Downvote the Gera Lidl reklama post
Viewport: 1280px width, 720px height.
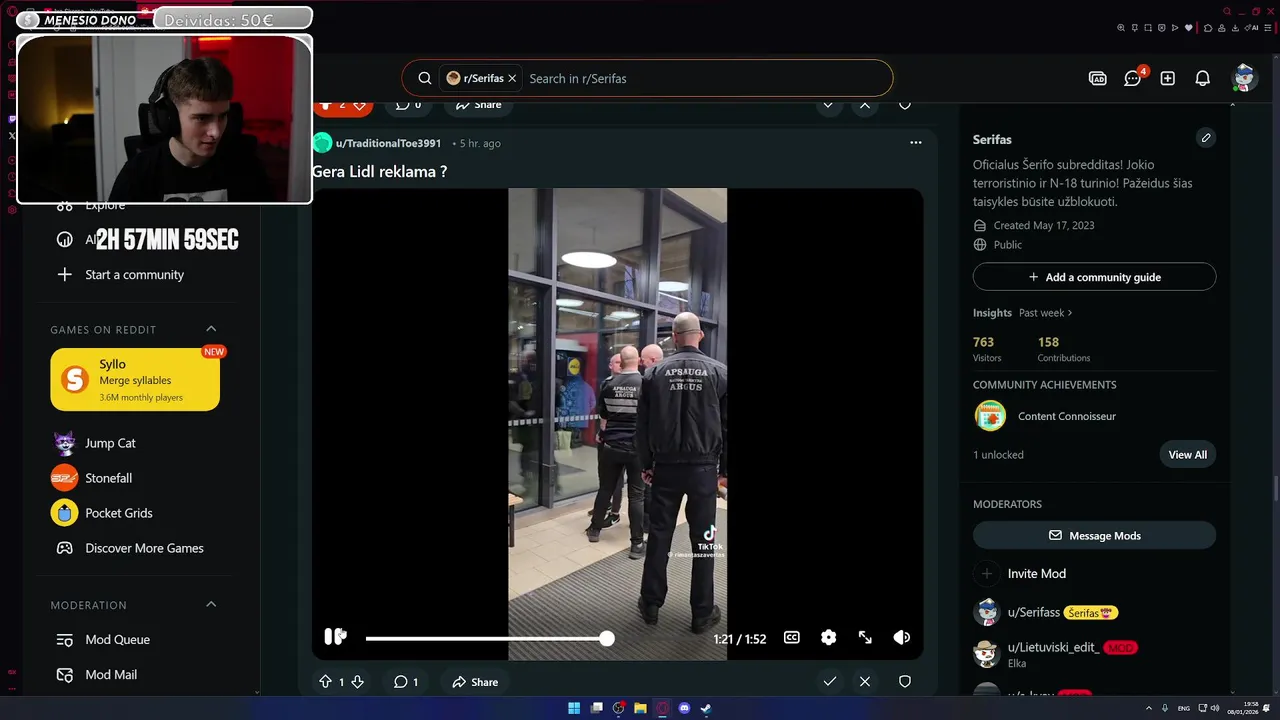(x=357, y=682)
